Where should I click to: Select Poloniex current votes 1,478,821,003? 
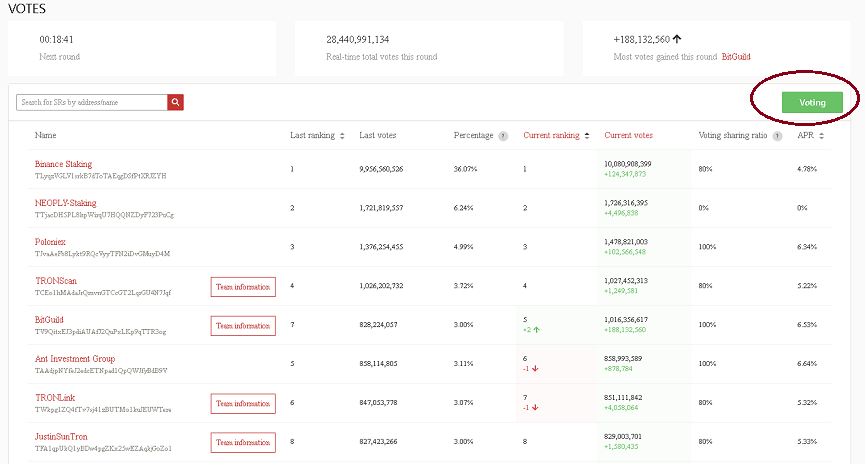point(626,242)
